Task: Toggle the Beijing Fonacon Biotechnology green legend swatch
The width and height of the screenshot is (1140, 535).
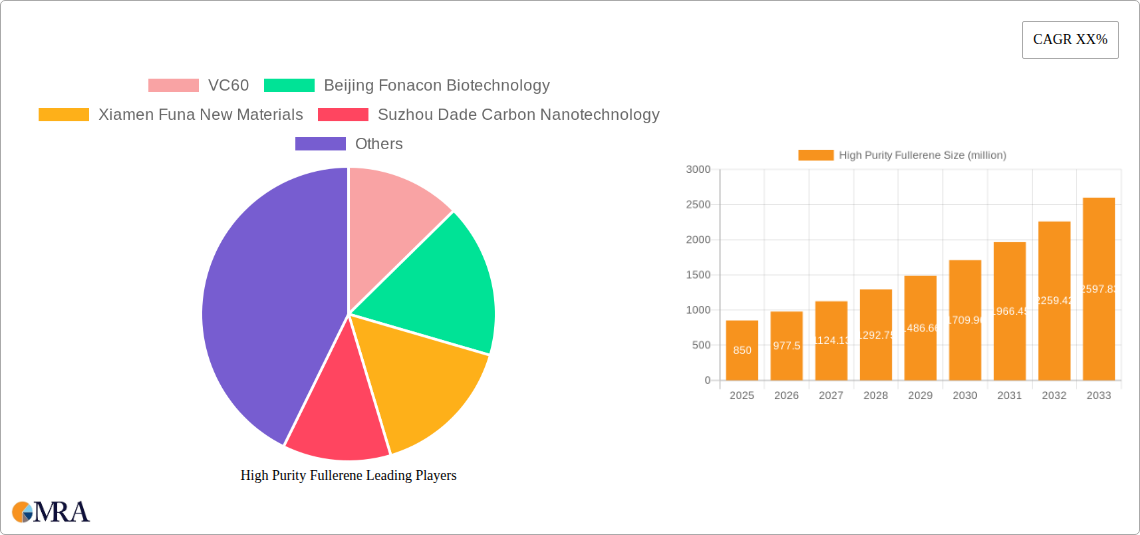Action: point(289,86)
